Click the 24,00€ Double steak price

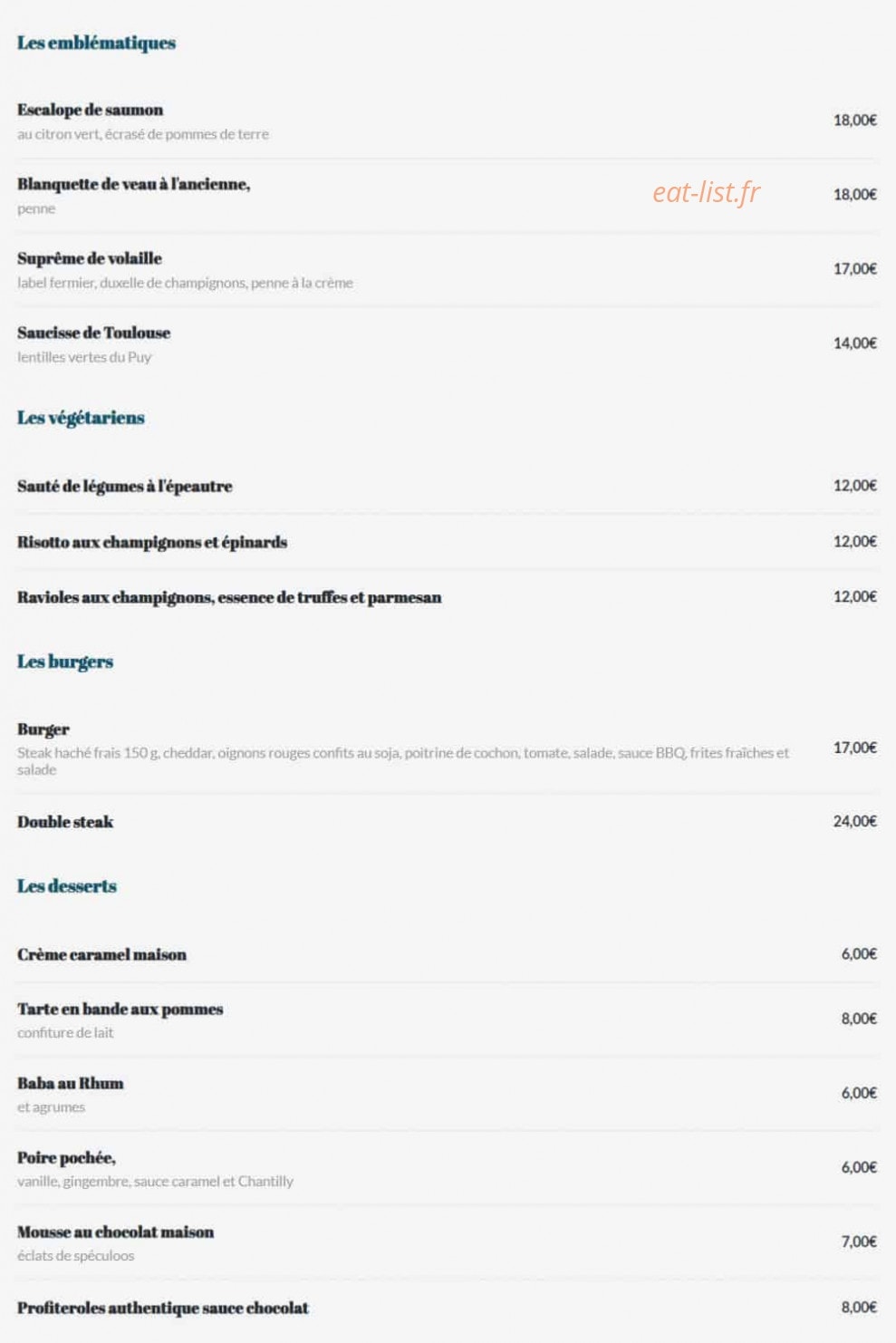(x=854, y=821)
